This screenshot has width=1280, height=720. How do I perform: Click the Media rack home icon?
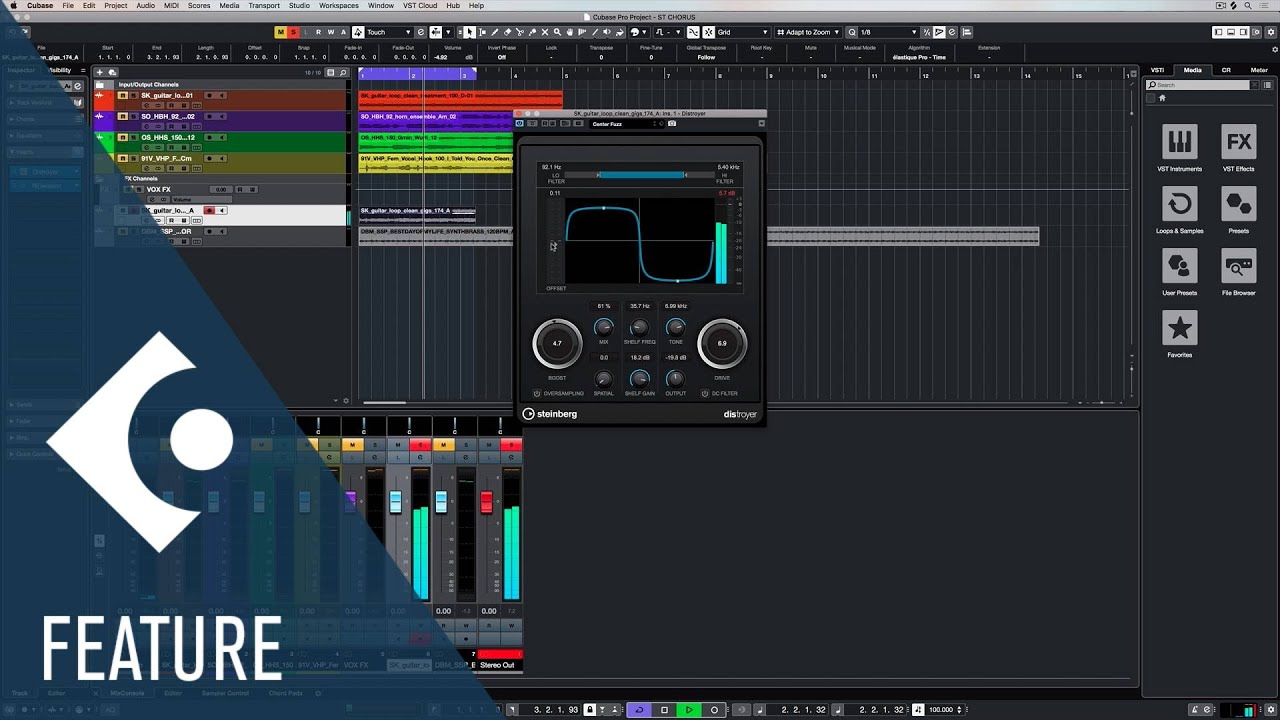(1163, 98)
